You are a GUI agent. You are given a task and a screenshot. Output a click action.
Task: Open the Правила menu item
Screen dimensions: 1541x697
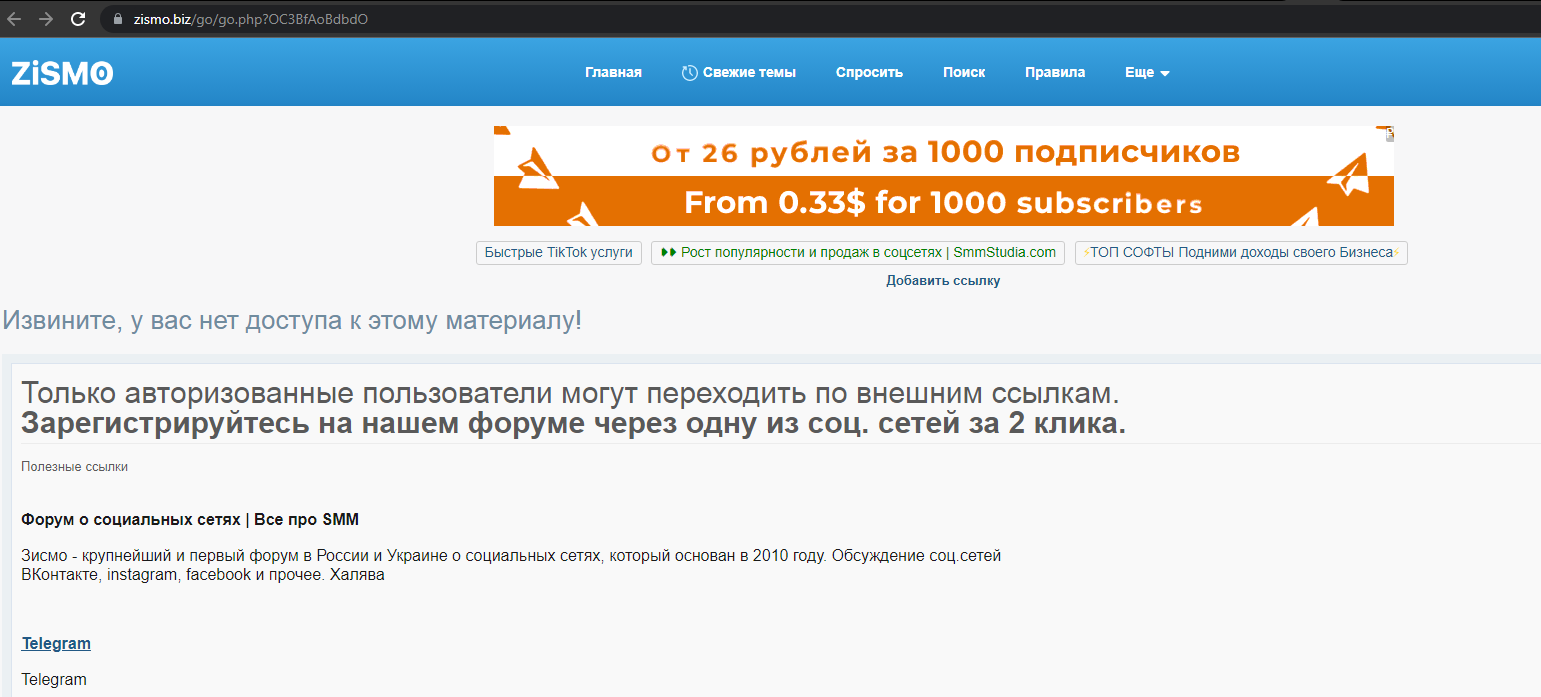1055,72
